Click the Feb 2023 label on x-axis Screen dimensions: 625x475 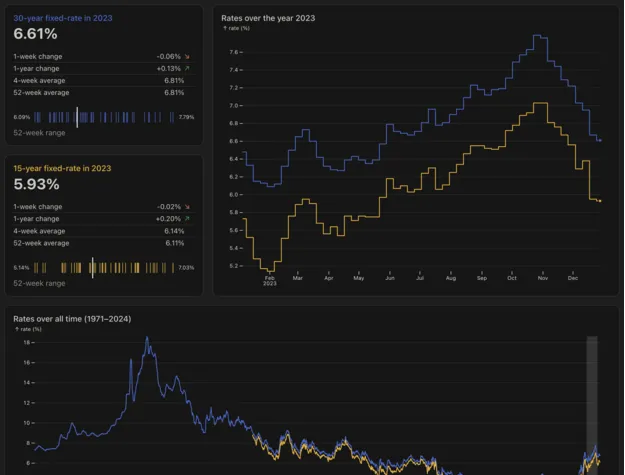click(269, 280)
